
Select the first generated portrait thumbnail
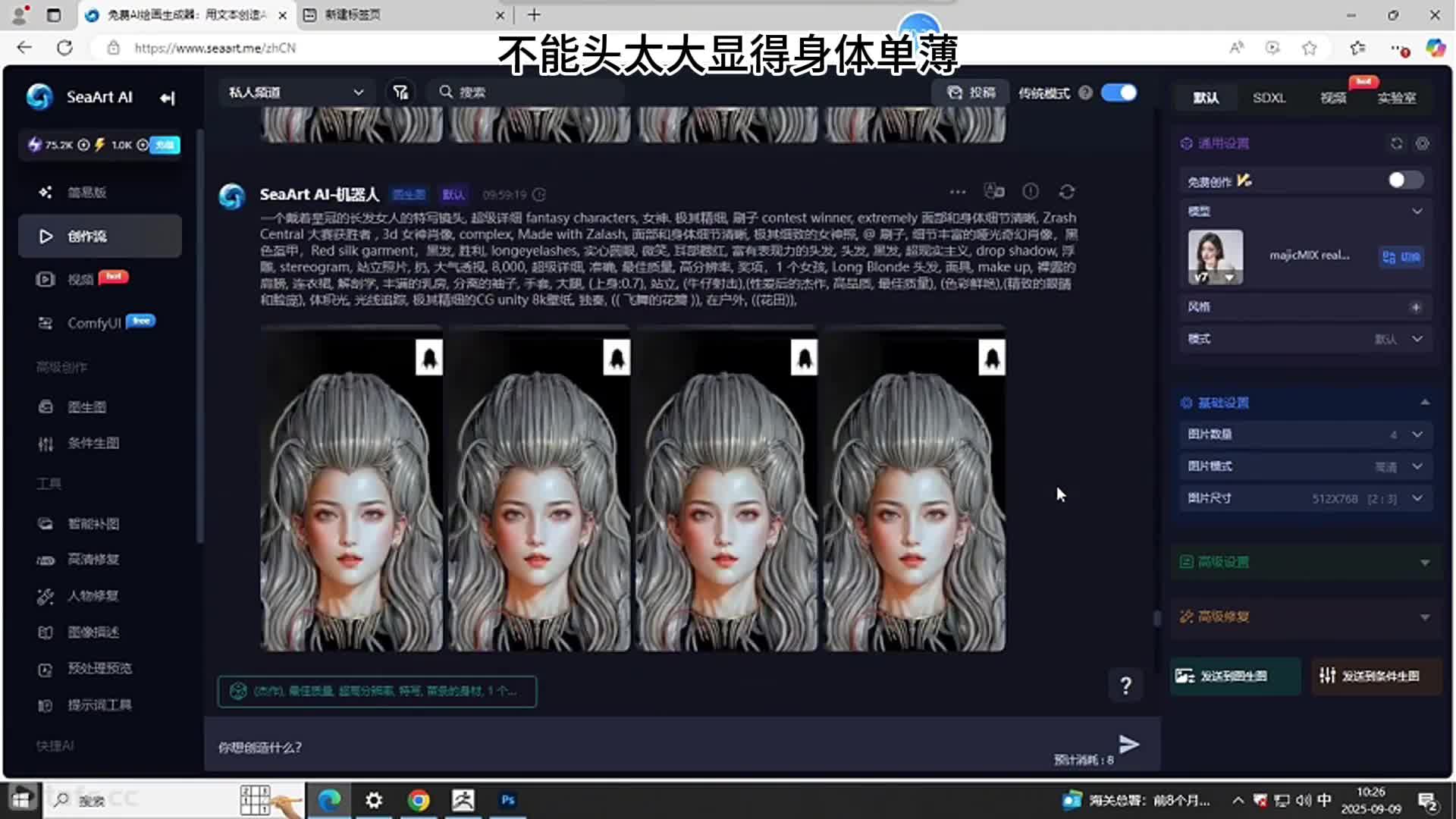point(351,489)
